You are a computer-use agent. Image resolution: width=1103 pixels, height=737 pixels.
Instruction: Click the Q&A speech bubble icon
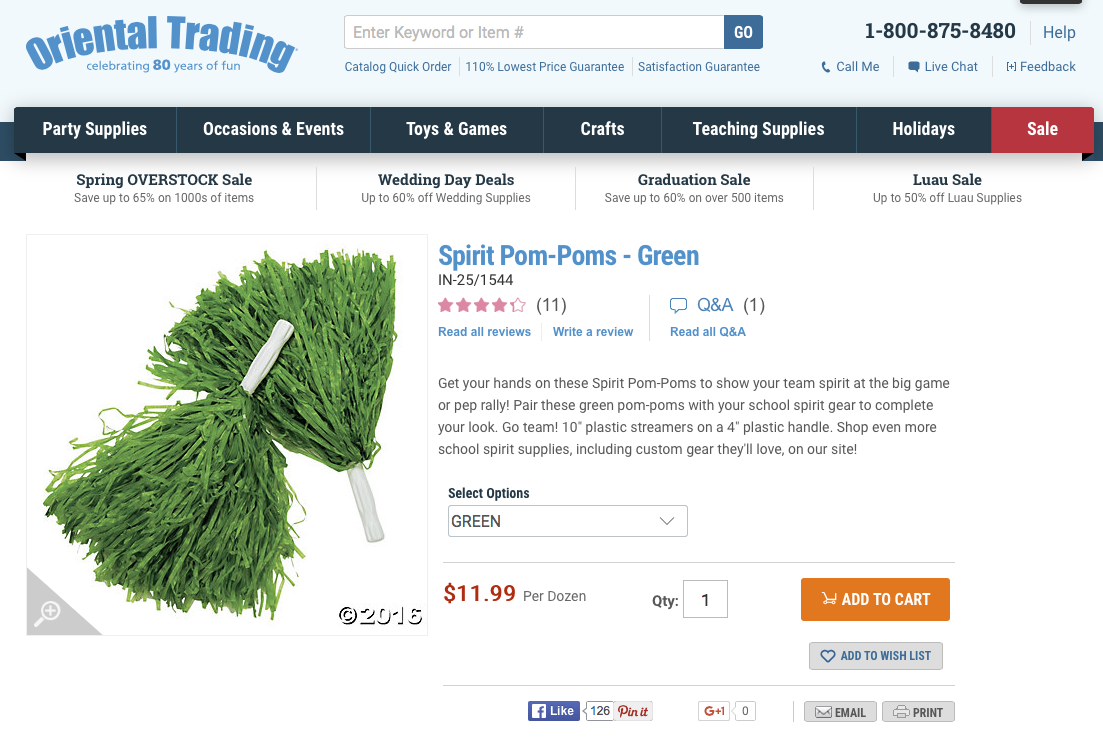tap(678, 305)
